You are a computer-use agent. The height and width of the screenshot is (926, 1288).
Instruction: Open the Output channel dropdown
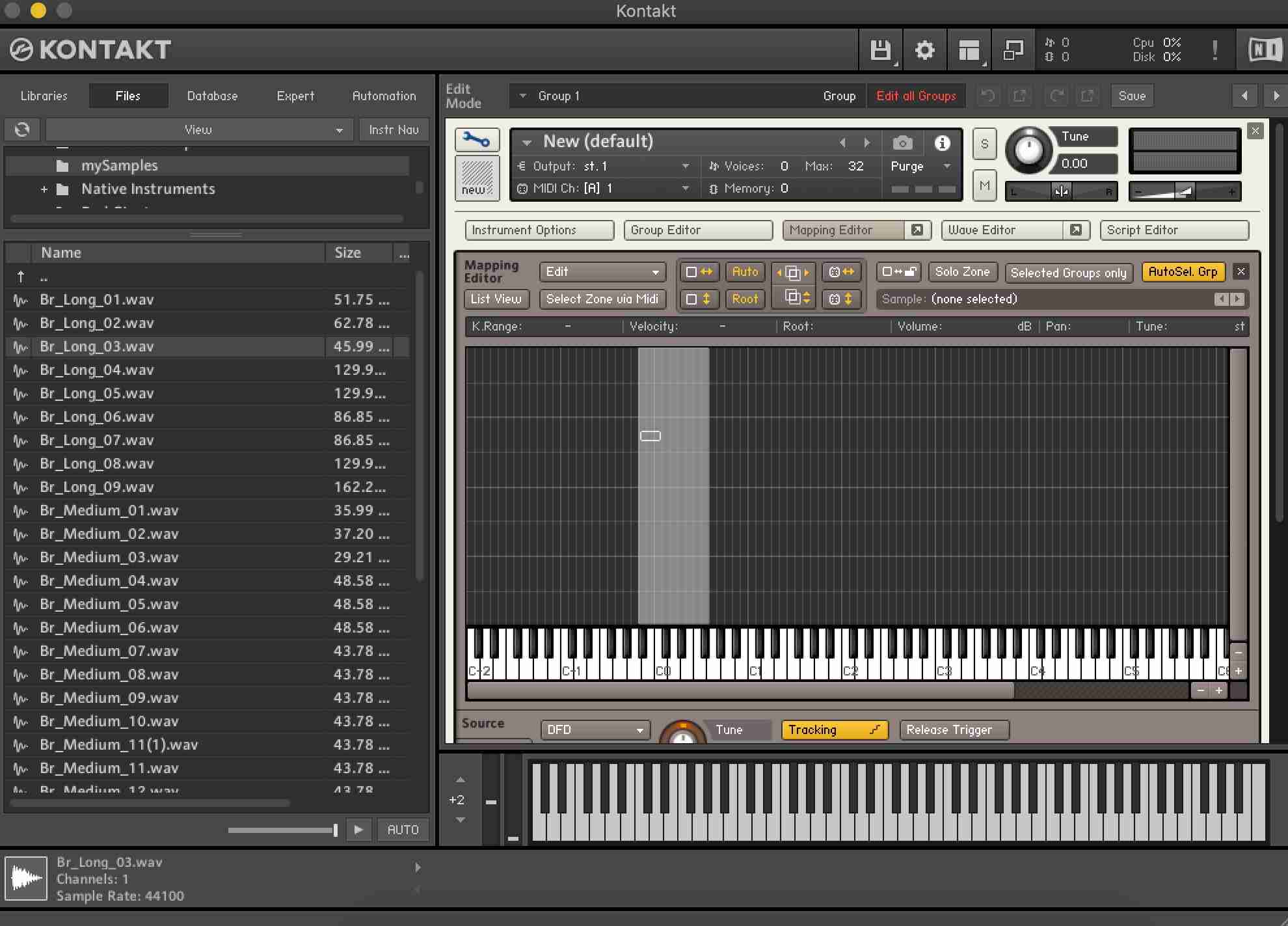point(687,166)
